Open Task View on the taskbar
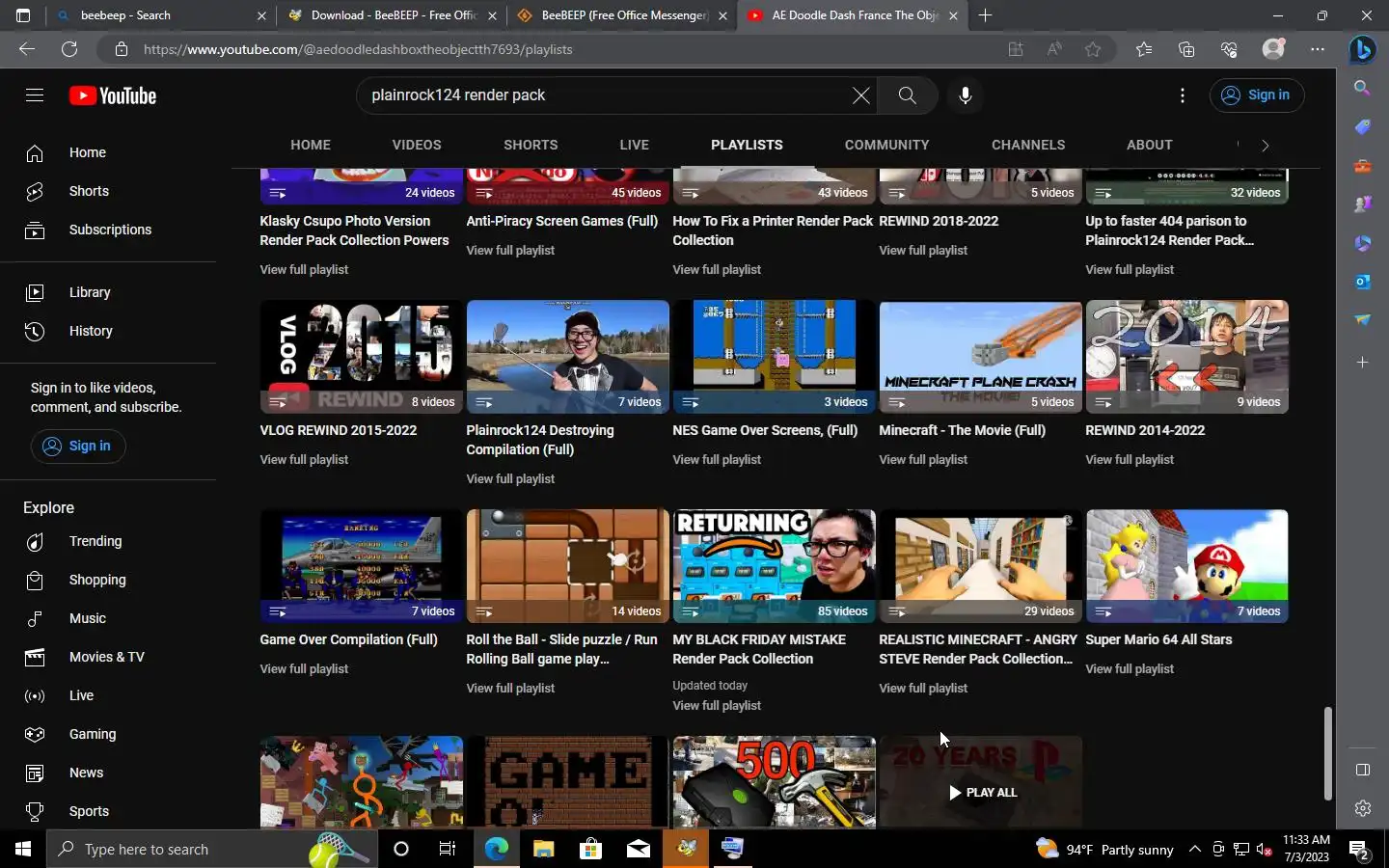 click(448, 850)
